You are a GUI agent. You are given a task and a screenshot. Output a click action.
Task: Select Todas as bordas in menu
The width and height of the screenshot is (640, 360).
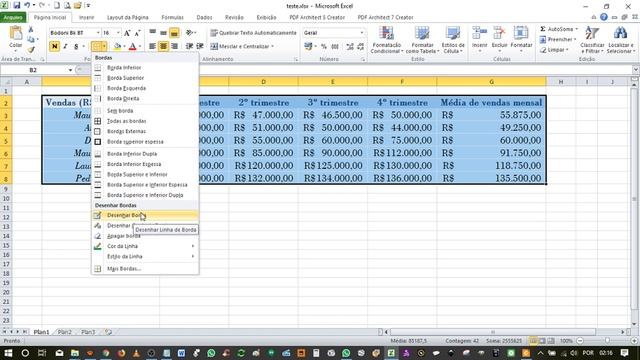[145, 121]
